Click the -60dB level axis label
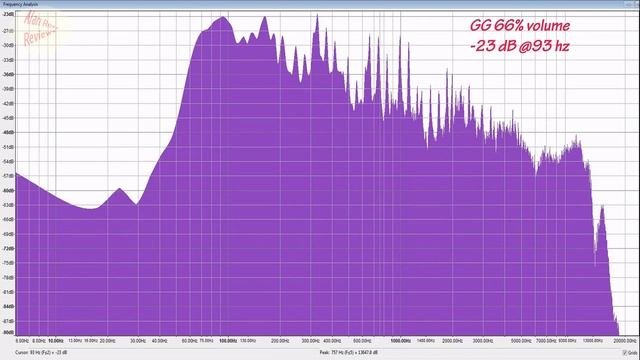This screenshot has width=640, height=360. tap(8, 190)
